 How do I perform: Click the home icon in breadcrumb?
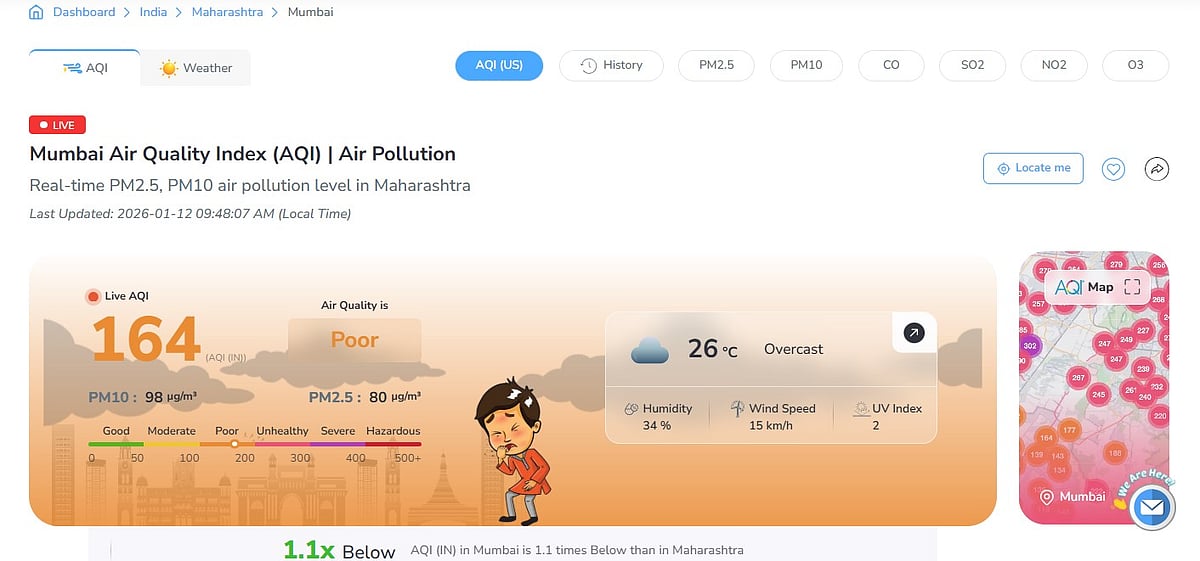pyautogui.click(x=36, y=13)
